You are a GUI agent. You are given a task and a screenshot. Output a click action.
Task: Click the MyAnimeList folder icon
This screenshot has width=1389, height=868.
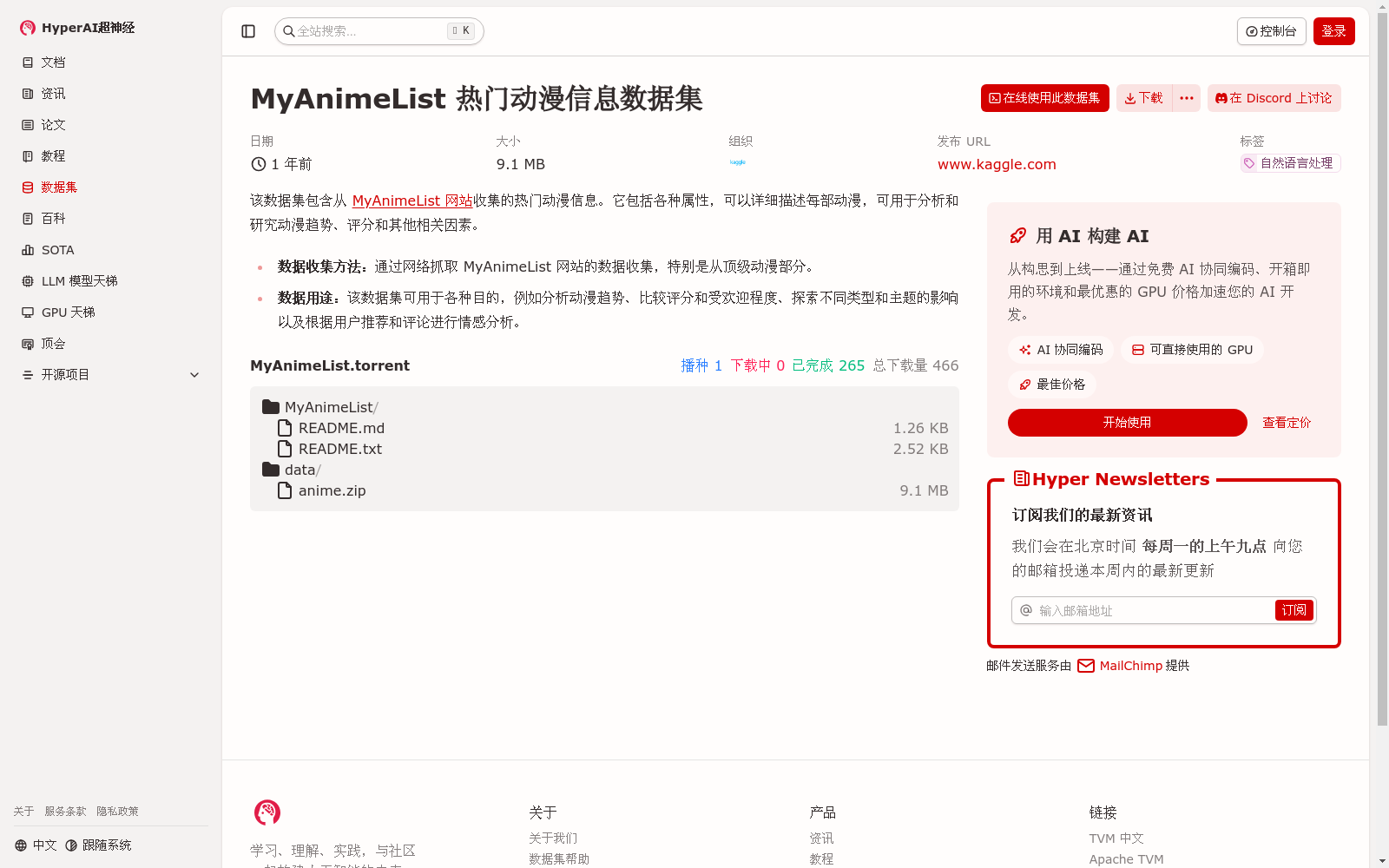tap(271, 407)
